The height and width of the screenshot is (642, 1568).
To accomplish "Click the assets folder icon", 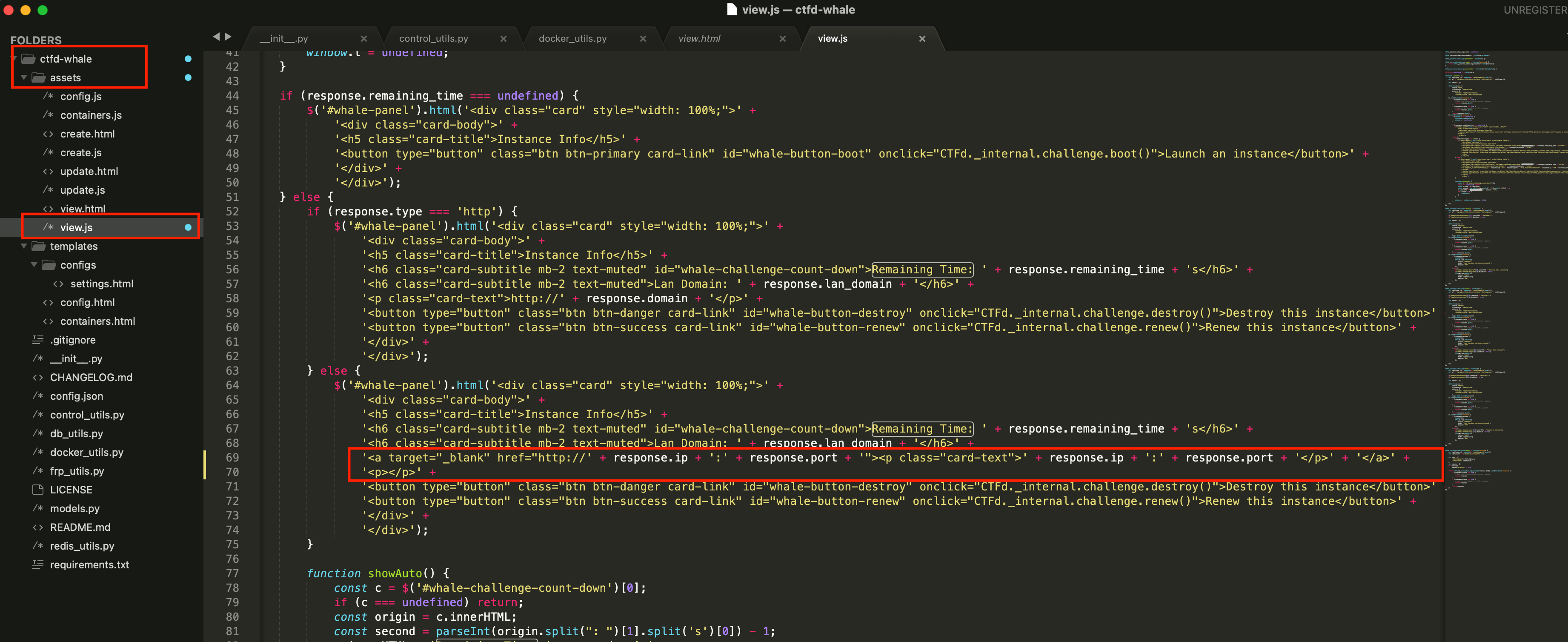I will click(38, 77).
